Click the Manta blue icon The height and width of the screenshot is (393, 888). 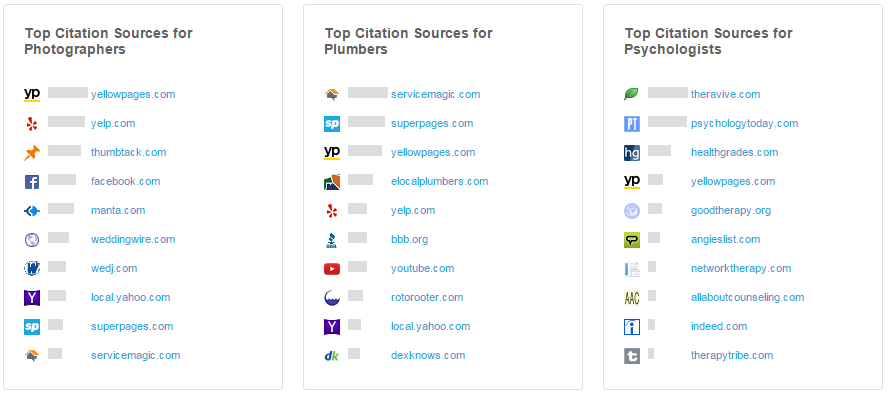pos(32,211)
